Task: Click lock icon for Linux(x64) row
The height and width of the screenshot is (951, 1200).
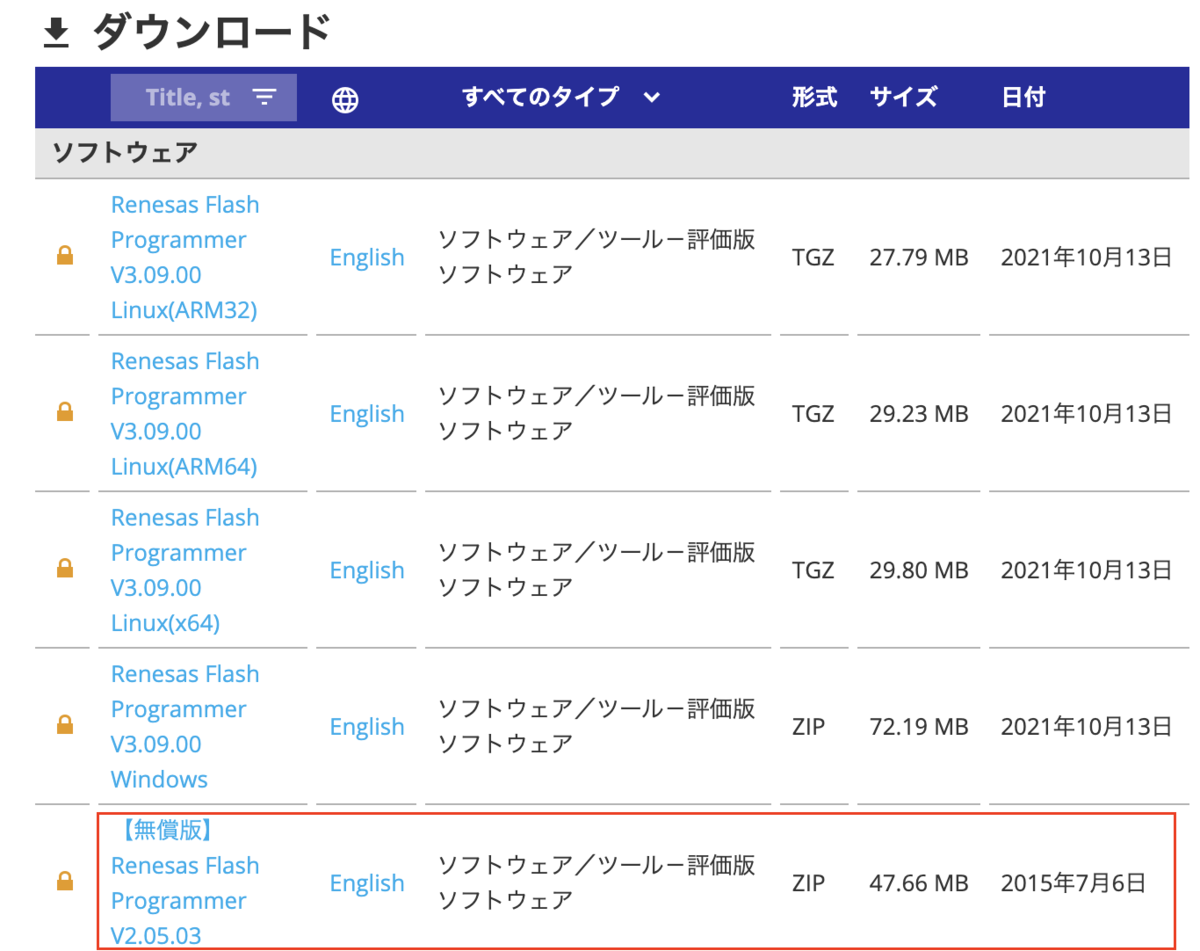Action: pos(65,570)
